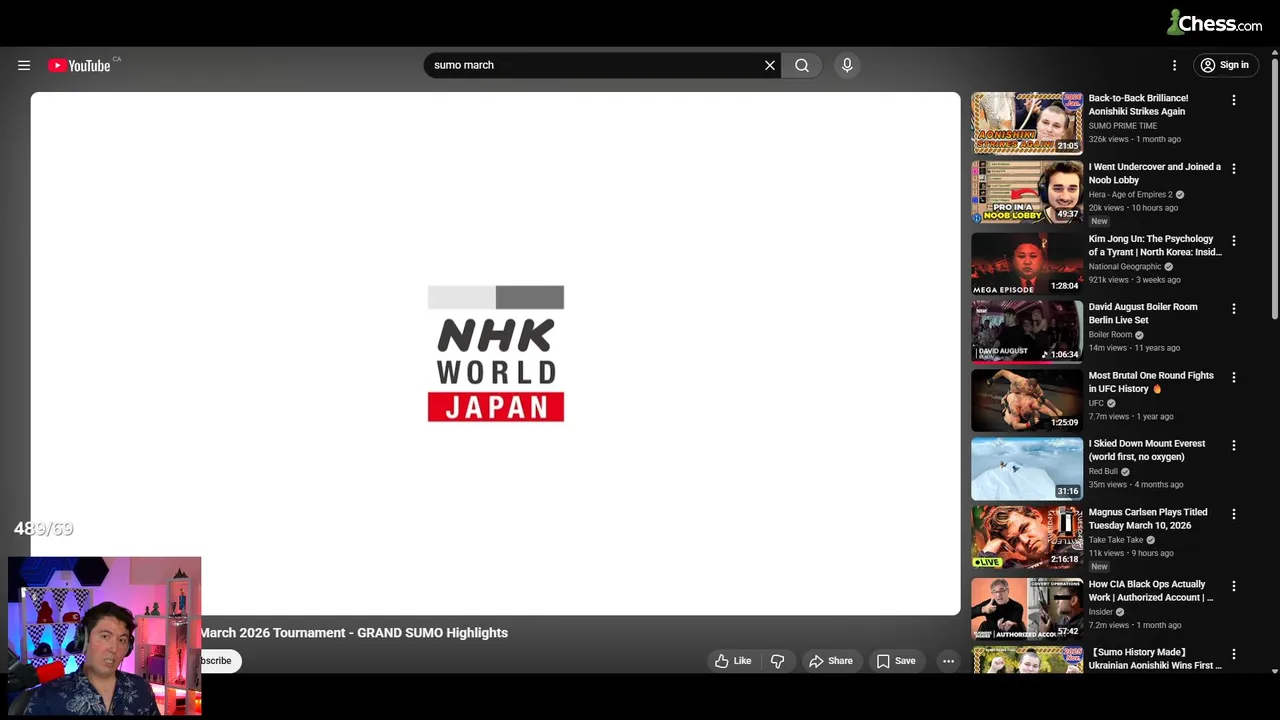The height and width of the screenshot is (720, 1280).
Task: Open 'Most Brutal One Round Fights' thumbnail
Action: (1027, 401)
